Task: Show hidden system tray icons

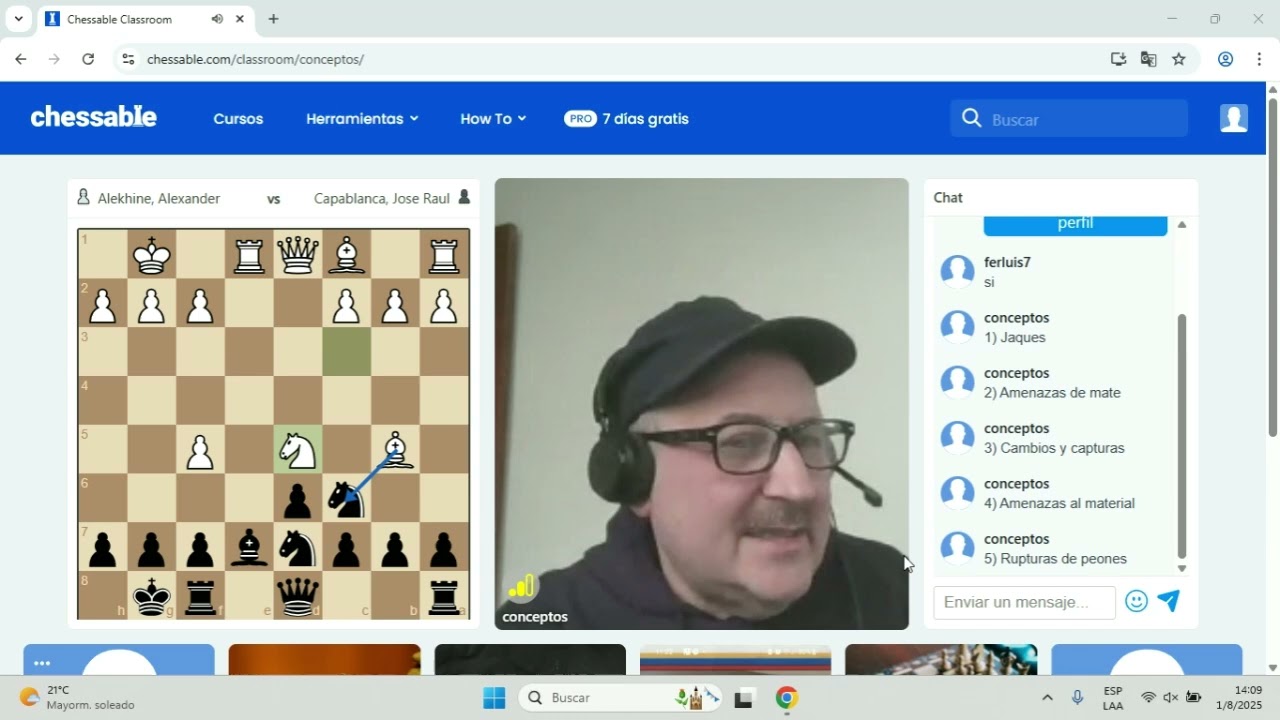Action: 1047,698
